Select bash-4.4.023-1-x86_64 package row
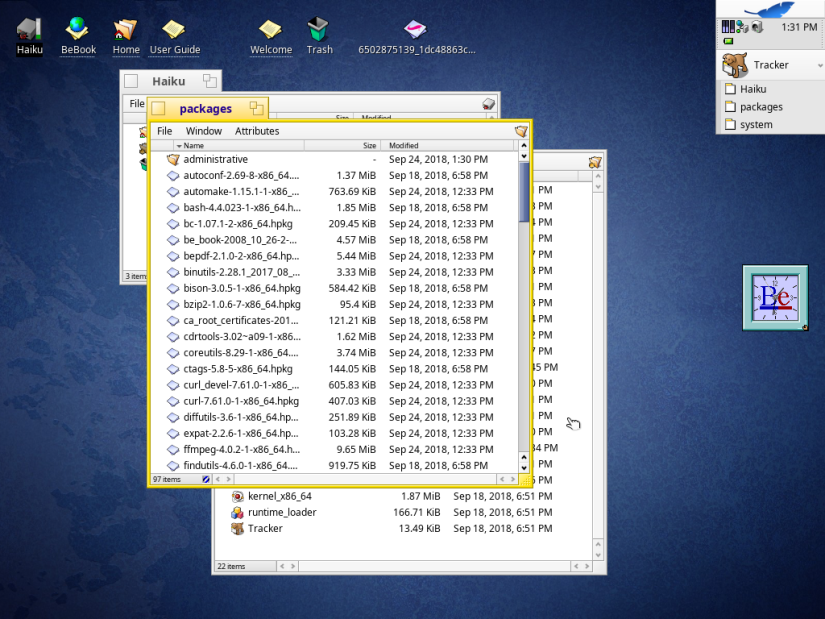Screen dimensions: 825x619 pos(334,207)
